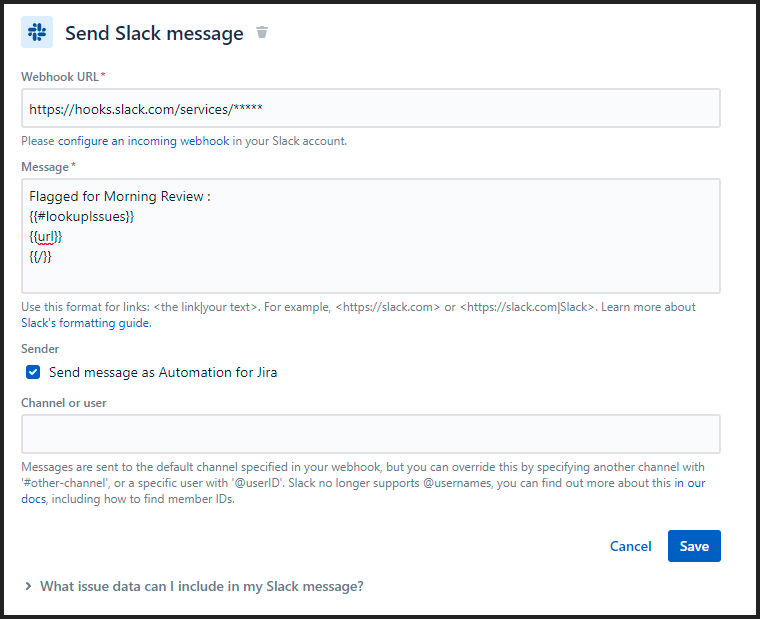The height and width of the screenshot is (619, 760).
Task: Click the {{#lookupIssues}} line in message
Action: (x=81, y=217)
